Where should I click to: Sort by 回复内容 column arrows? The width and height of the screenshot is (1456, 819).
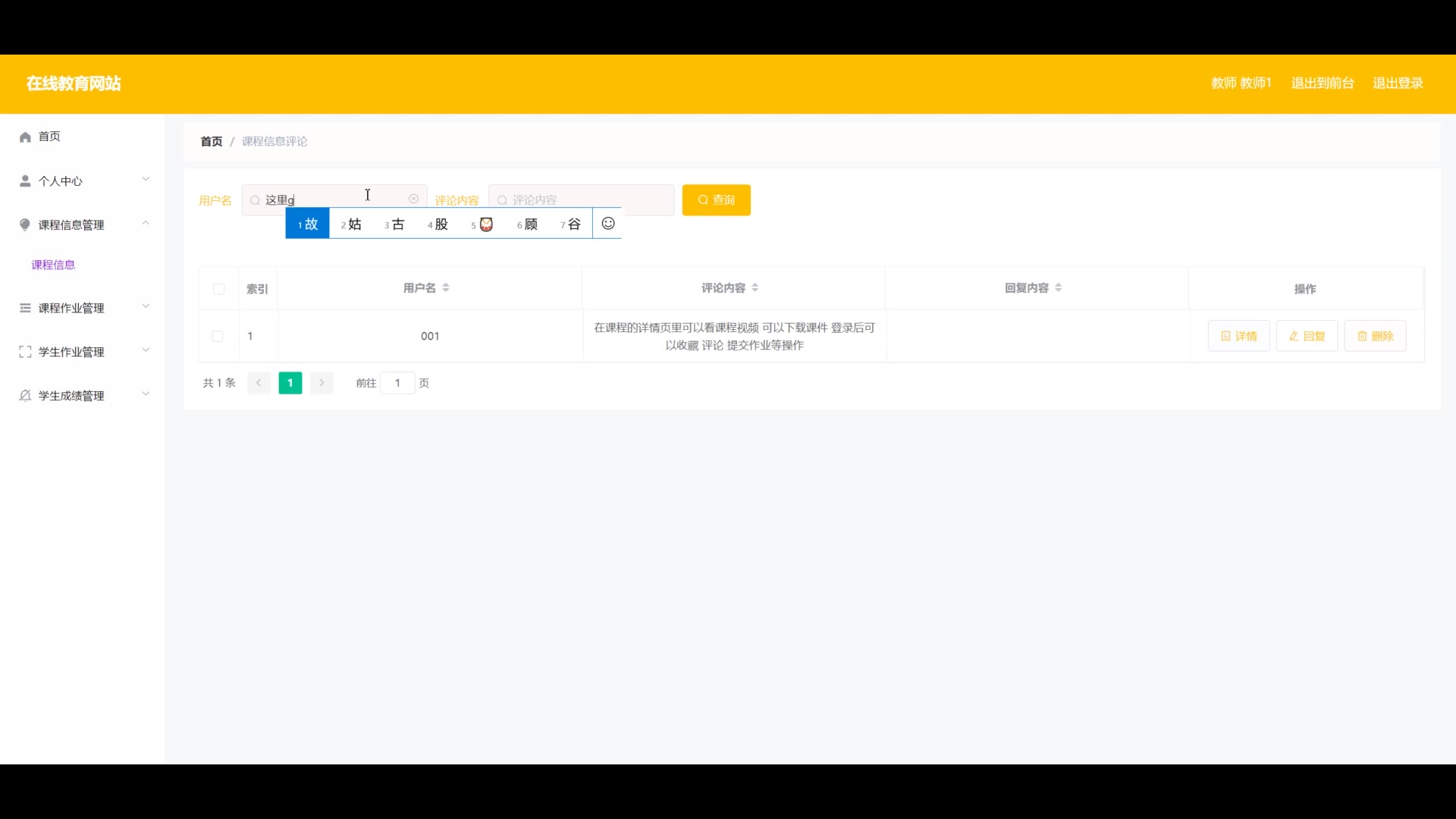(1059, 288)
